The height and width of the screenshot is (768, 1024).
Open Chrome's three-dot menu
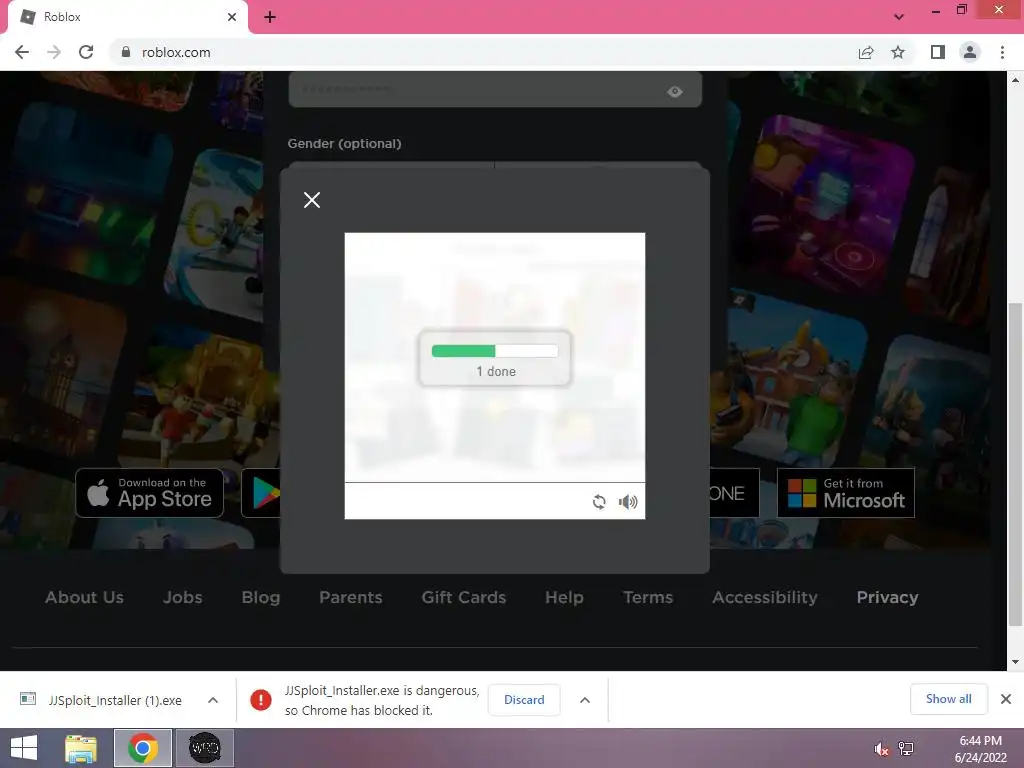(1002, 52)
